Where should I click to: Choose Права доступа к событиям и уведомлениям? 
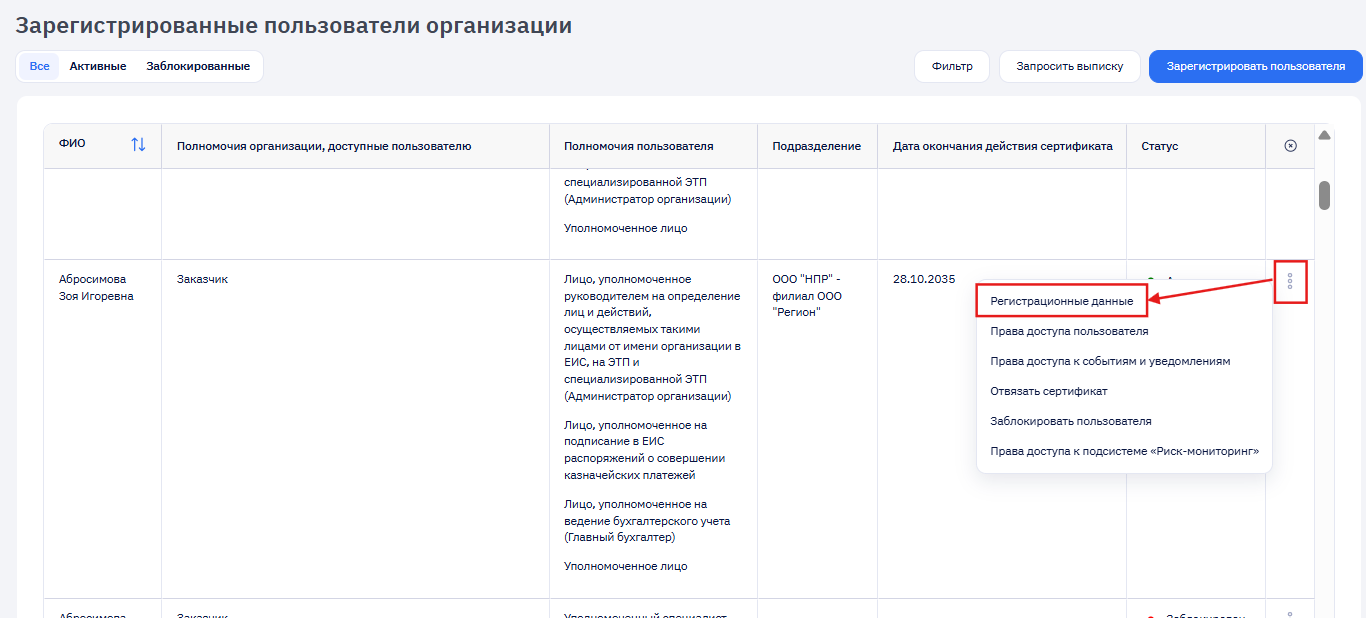click(1110, 361)
